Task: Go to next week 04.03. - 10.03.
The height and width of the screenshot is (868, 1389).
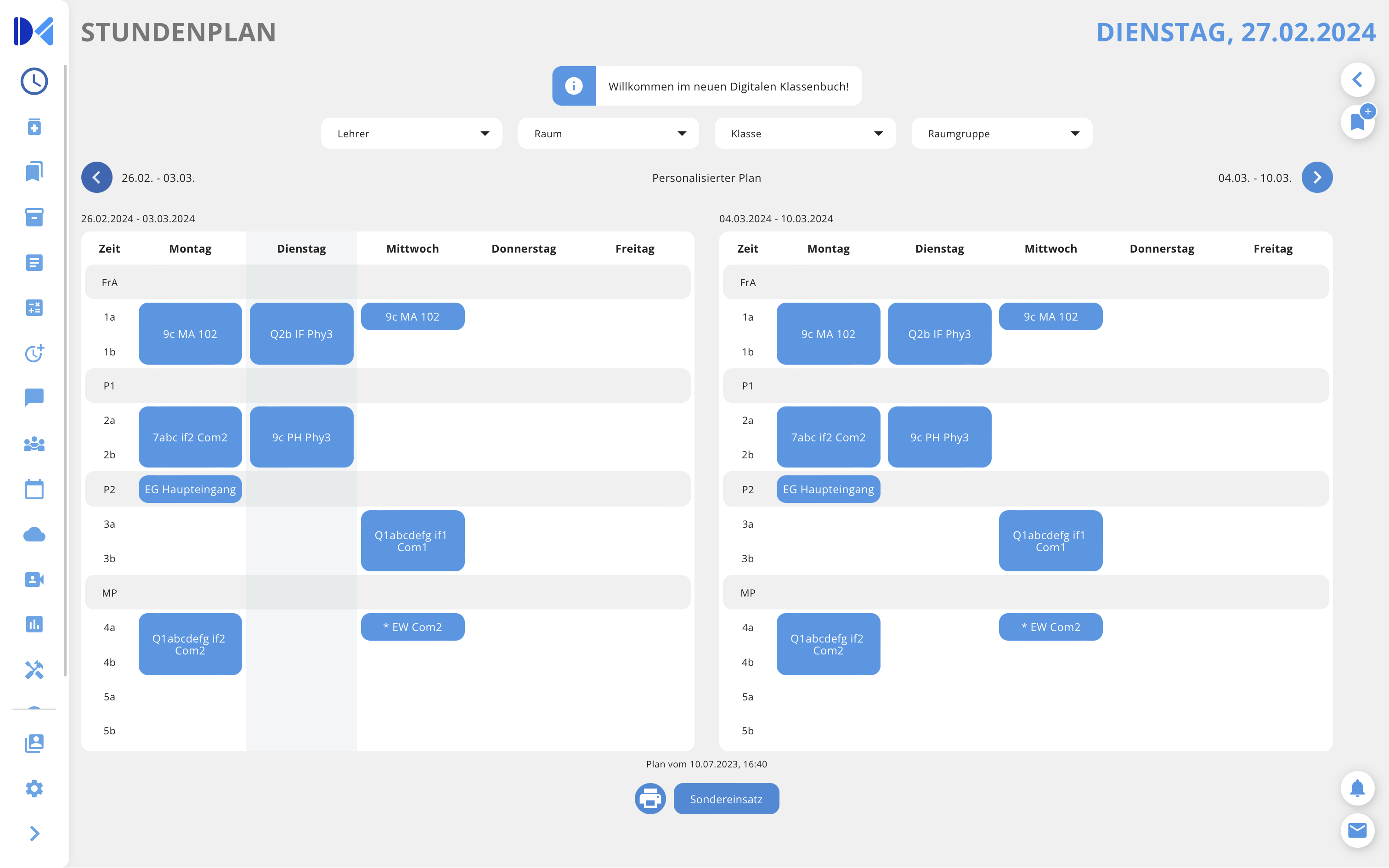Action: [x=1317, y=177]
